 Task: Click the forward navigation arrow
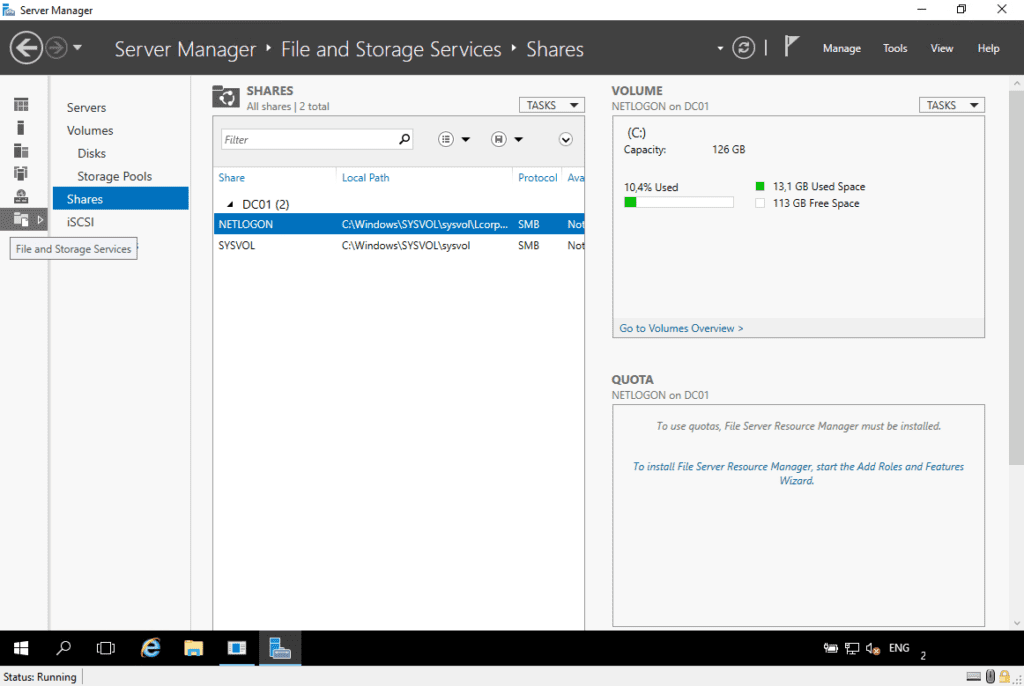(57, 48)
